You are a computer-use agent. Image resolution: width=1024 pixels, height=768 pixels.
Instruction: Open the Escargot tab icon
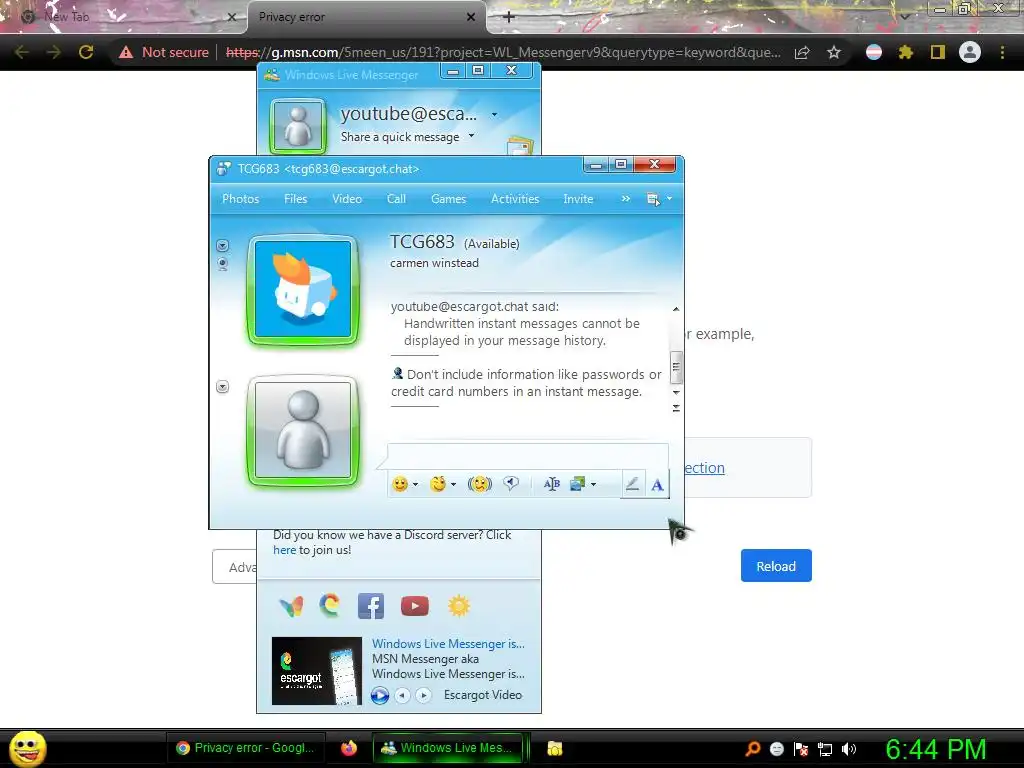pyautogui.click(x=330, y=605)
